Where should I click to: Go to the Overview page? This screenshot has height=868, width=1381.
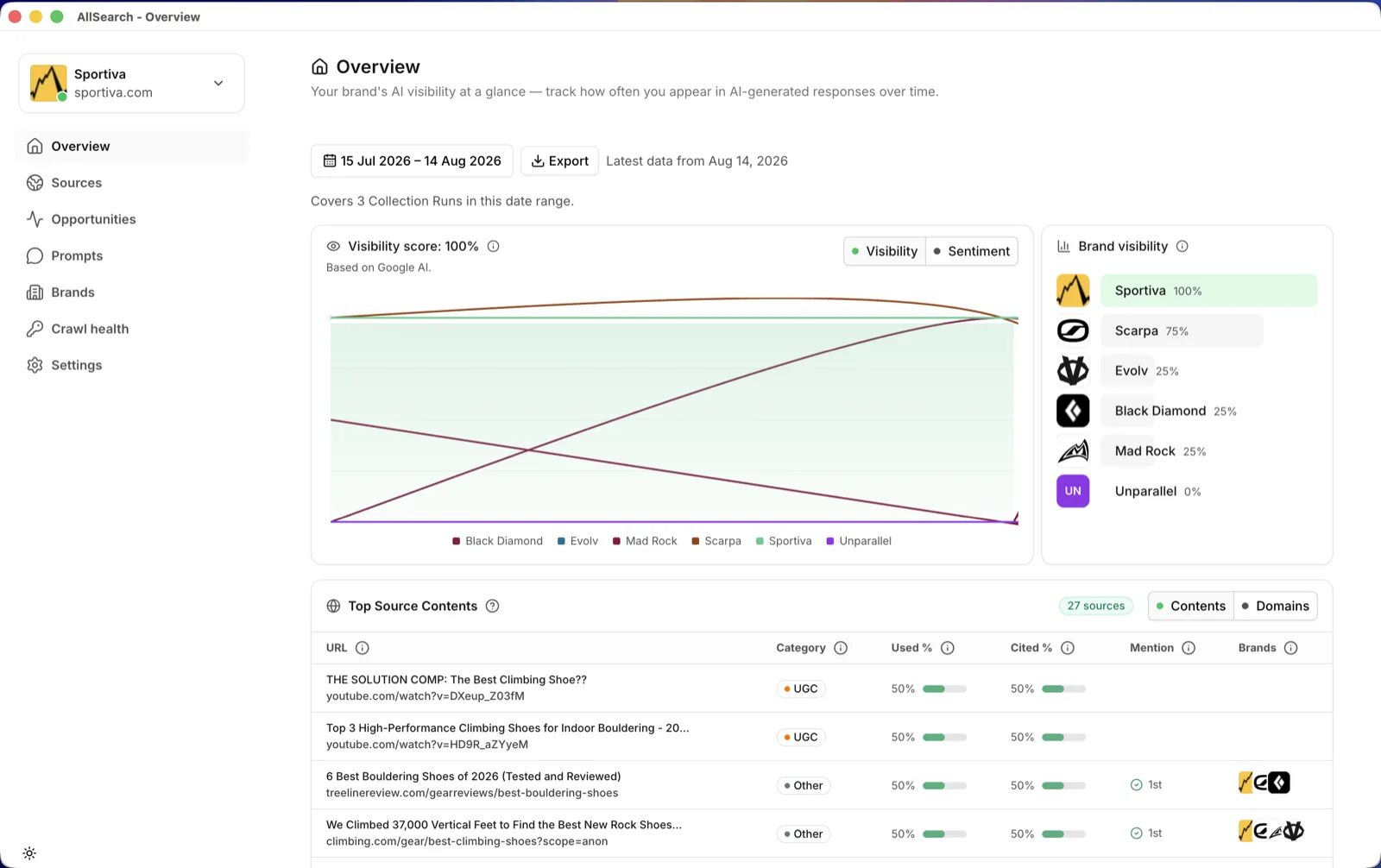click(131, 146)
